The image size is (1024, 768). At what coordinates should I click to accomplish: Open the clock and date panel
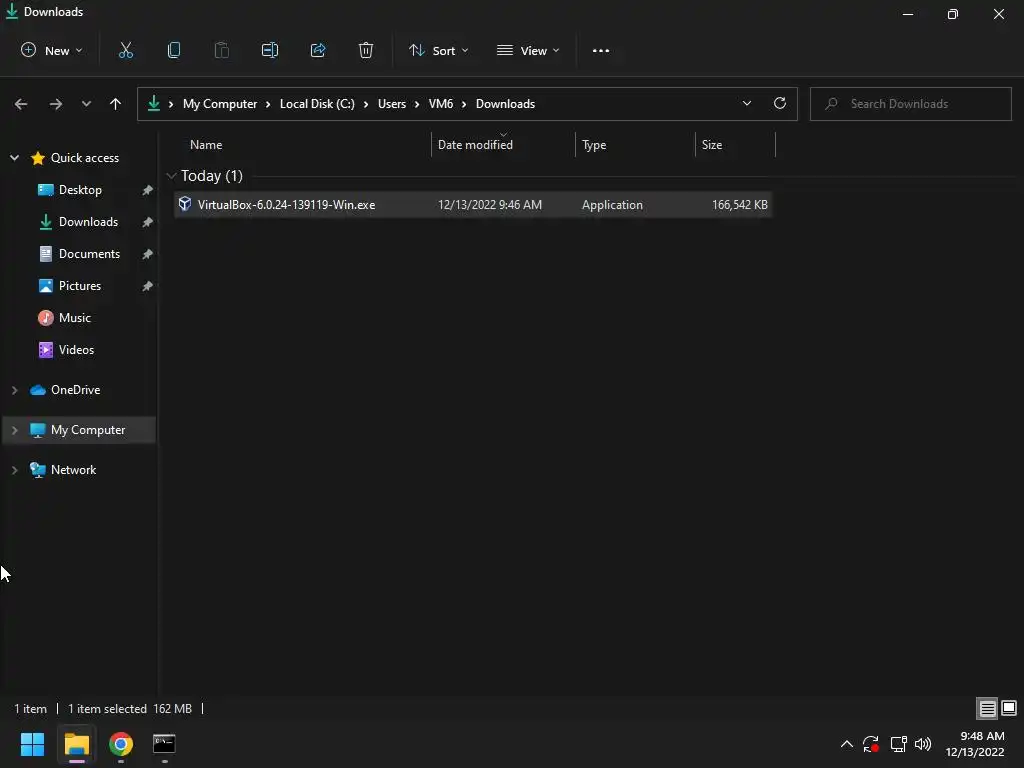[975, 744]
